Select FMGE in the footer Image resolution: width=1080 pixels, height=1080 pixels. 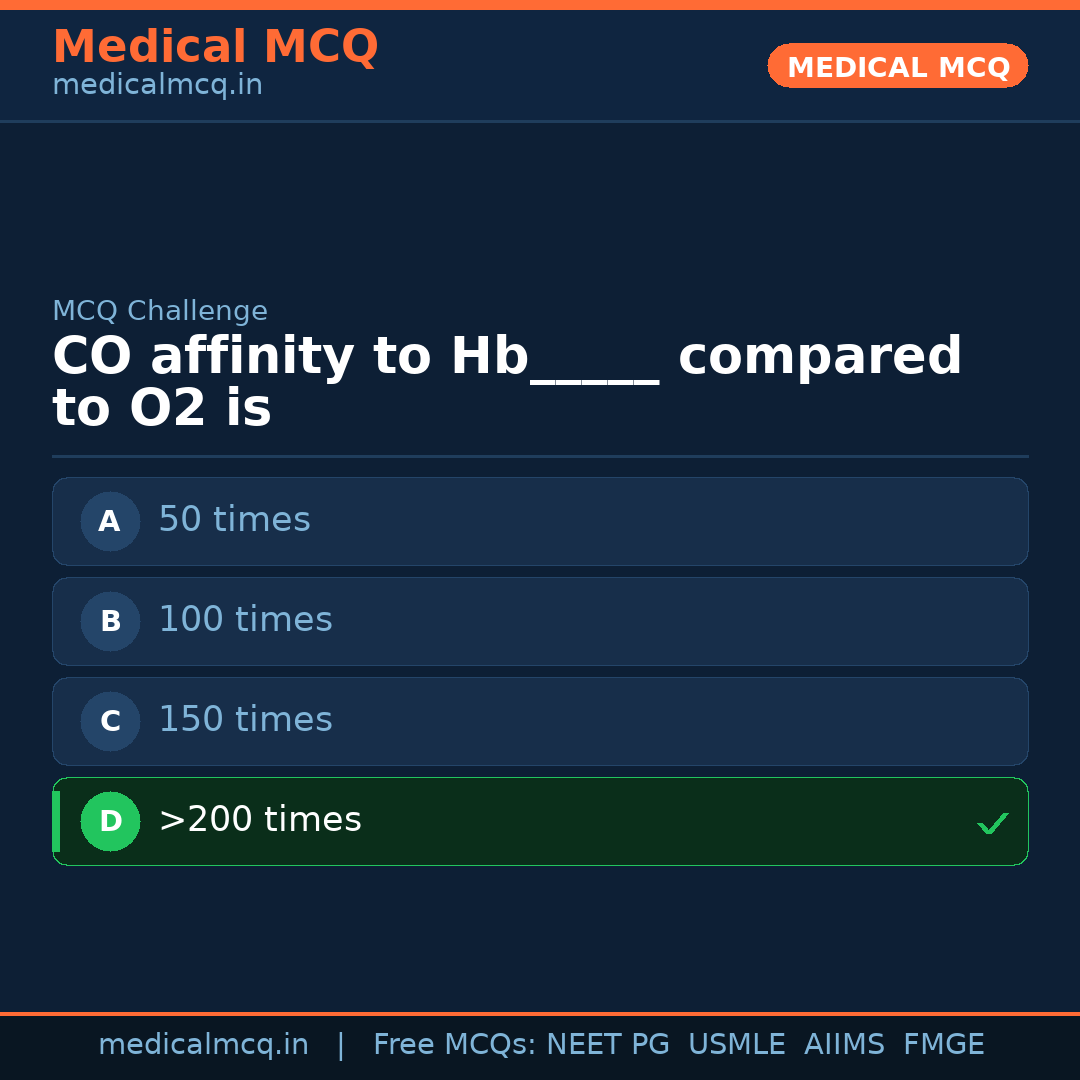pyautogui.click(x=943, y=1045)
